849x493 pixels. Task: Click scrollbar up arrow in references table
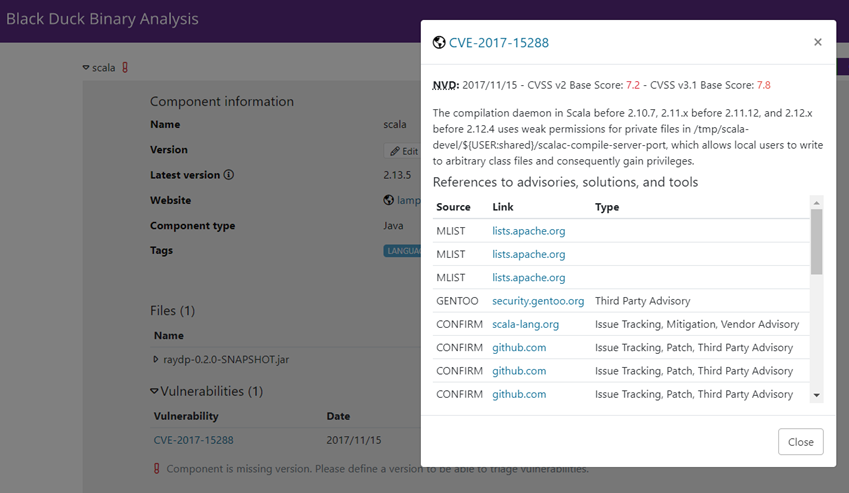tap(817, 202)
